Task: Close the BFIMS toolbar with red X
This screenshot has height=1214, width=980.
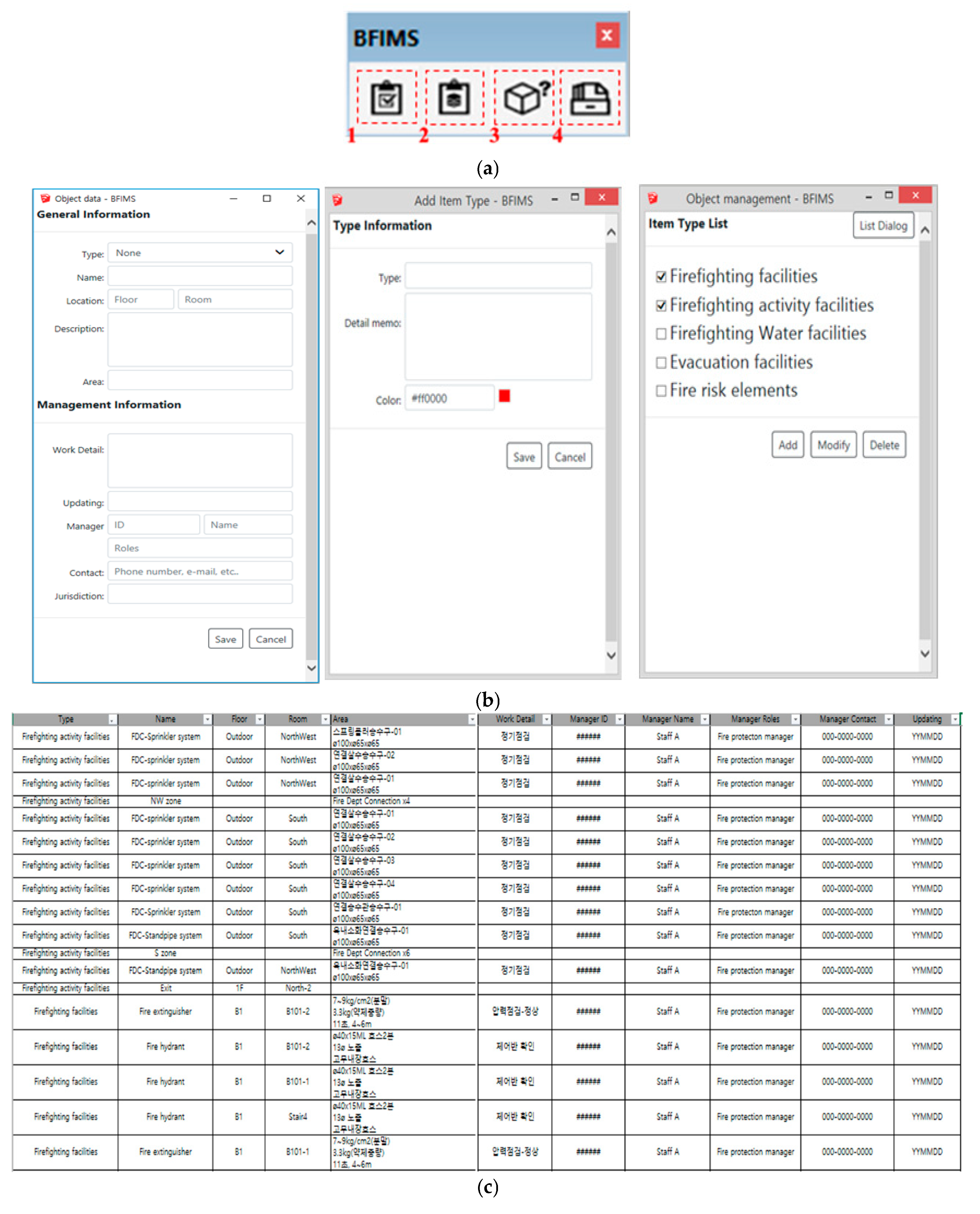Action: (607, 35)
